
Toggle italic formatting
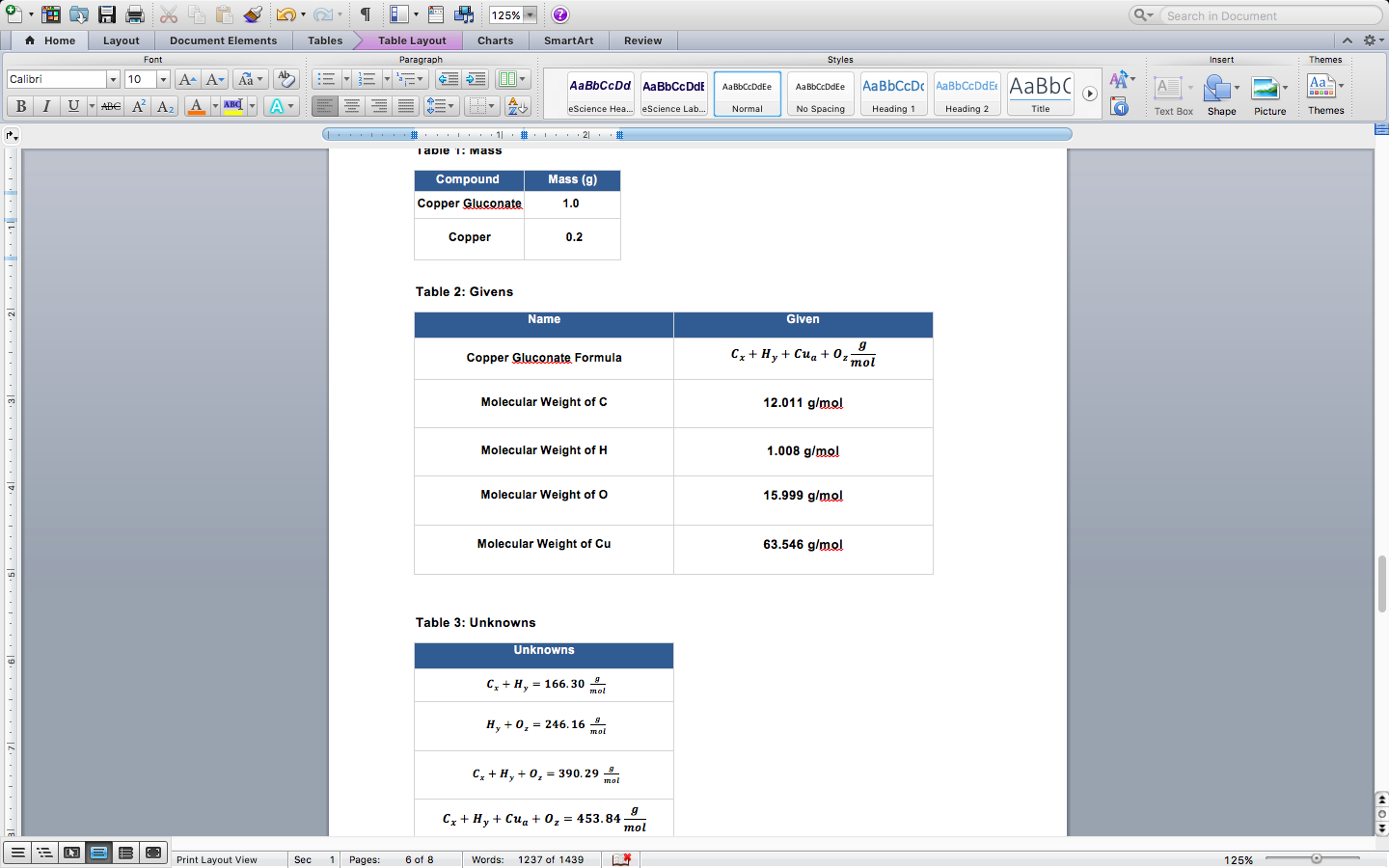click(x=44, y=106)
